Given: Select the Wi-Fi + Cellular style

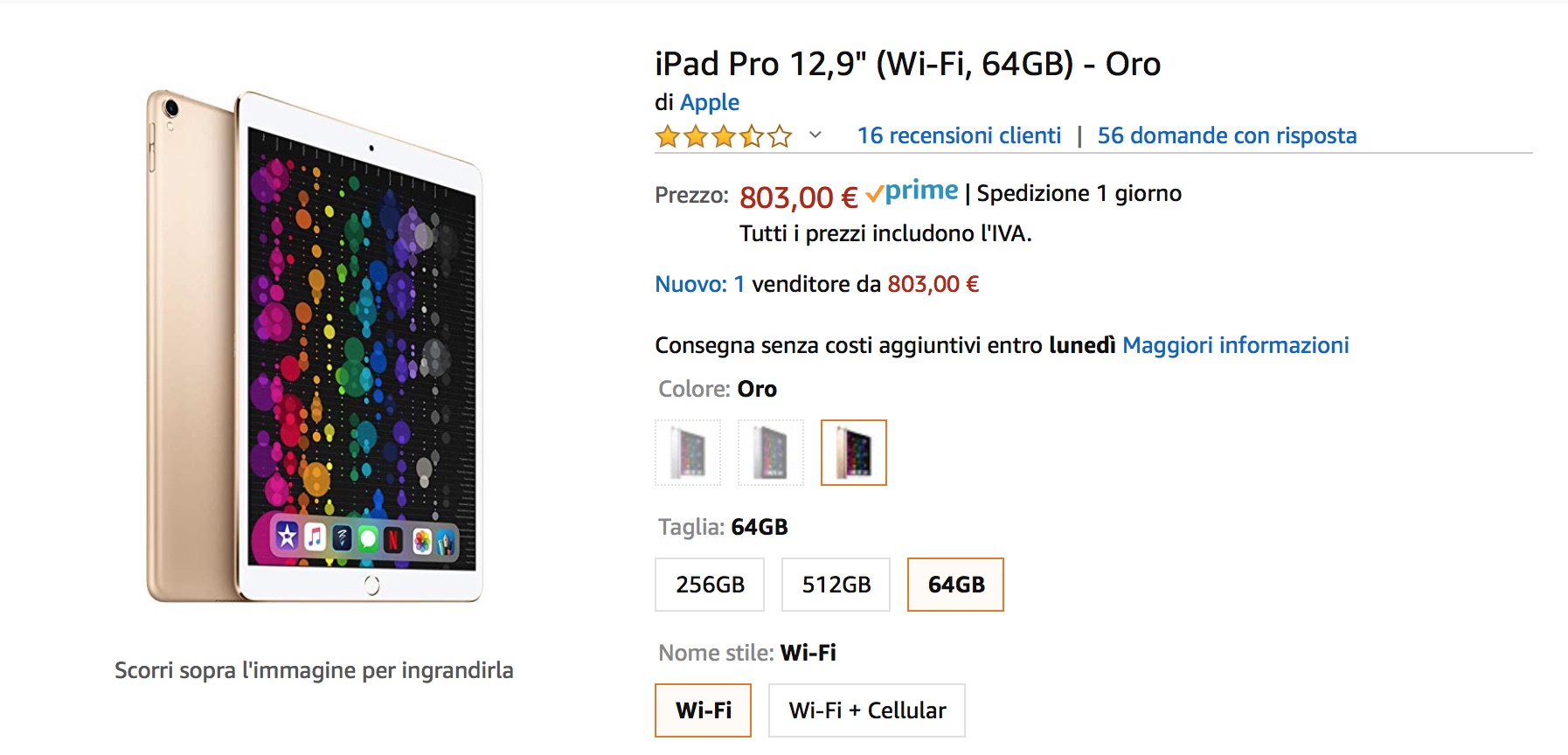Looking at the screenshot, I should point(866,710).
